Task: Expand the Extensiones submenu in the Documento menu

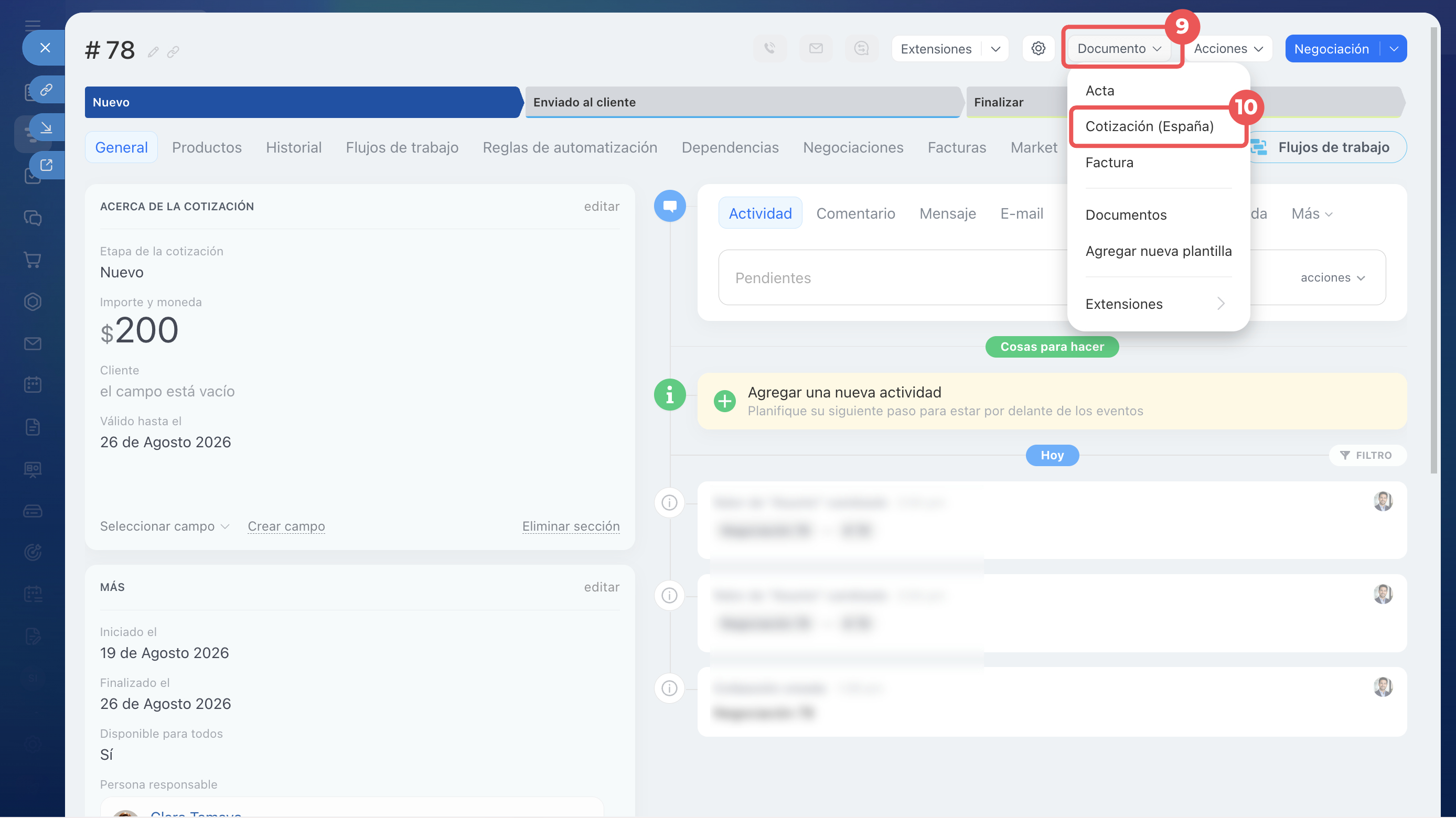Action: point(1158,304)
